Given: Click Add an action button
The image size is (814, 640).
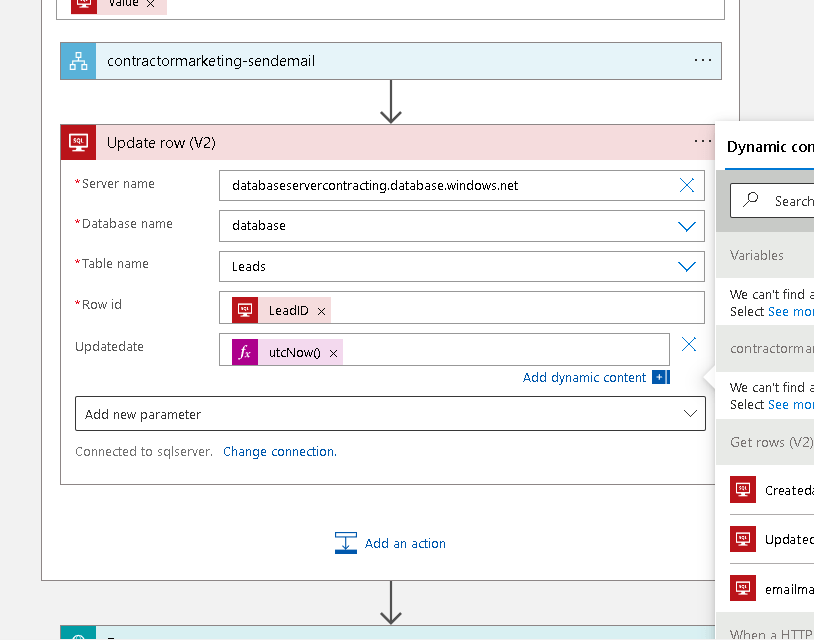Looking at the screenshot, I should 390,543.
